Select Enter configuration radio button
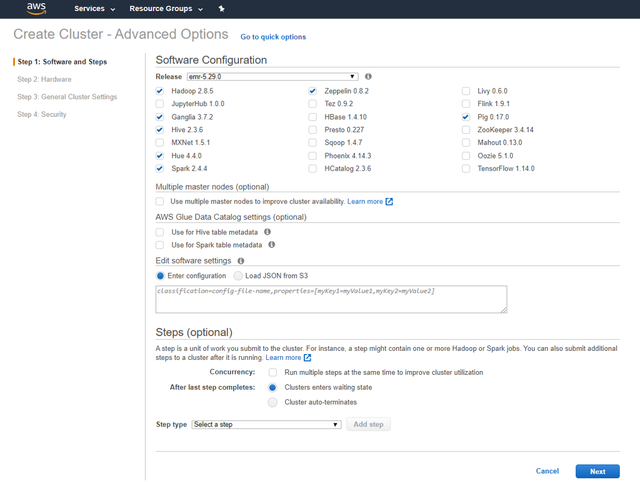The width and height of the screenshot is (640, 482). tap(160, 276)
